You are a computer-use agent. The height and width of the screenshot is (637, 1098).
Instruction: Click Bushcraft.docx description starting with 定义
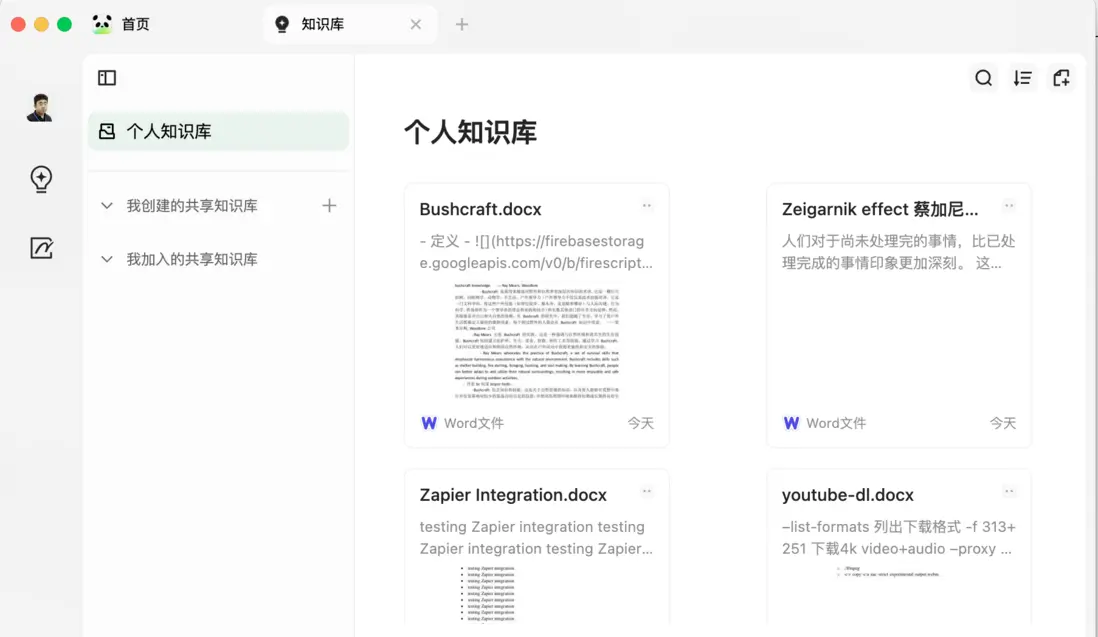point(536,252)
